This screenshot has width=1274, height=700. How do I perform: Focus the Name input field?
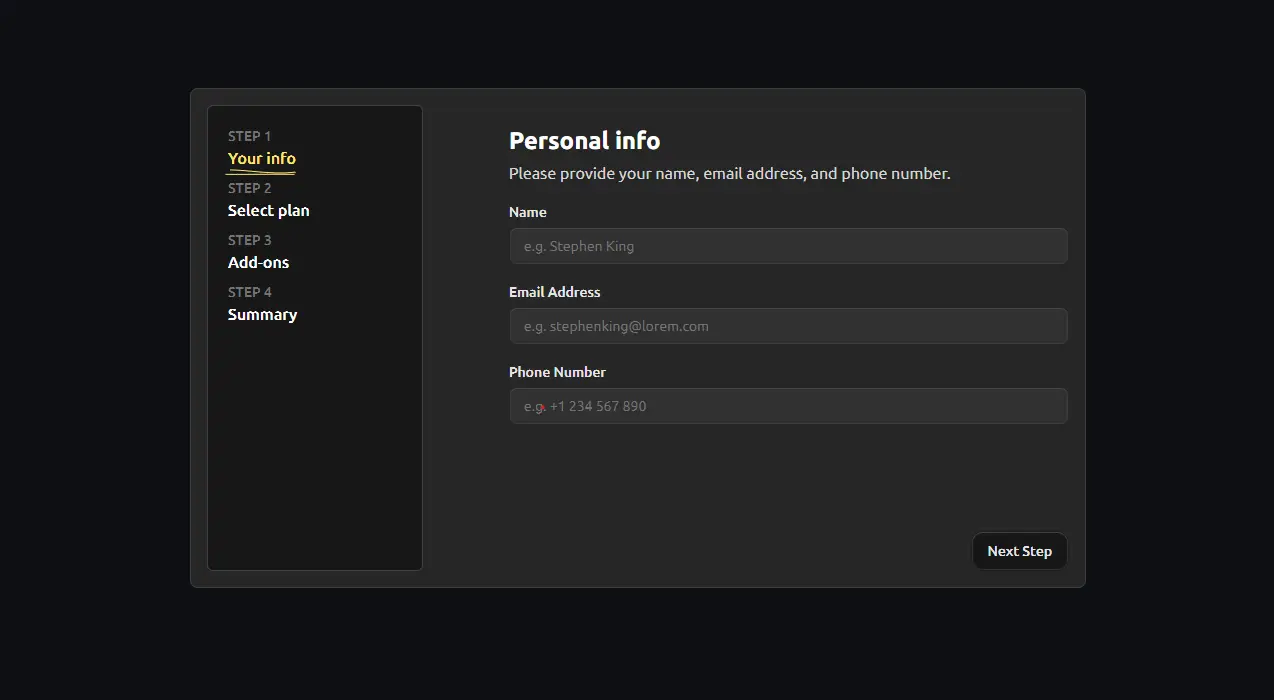point(788,246)
